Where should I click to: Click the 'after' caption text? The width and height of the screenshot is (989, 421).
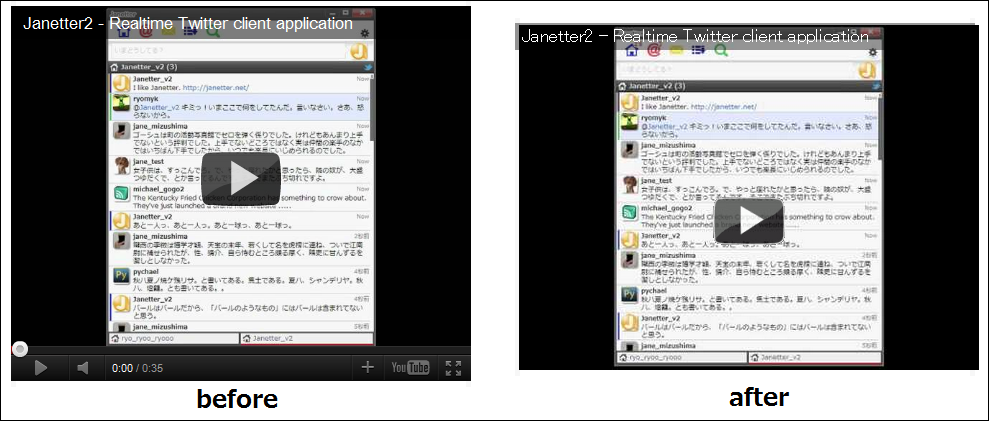pos(759,397)
